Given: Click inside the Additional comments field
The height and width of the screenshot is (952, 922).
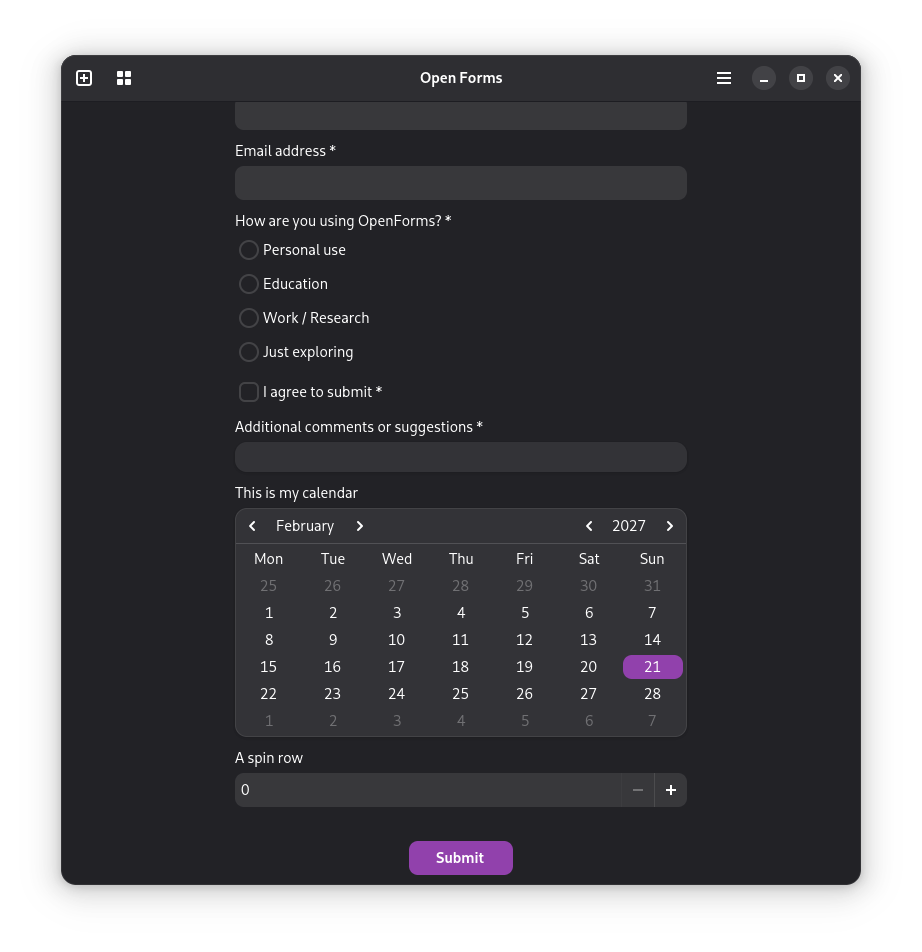Looking at the screenshot, I should [460, 456].
